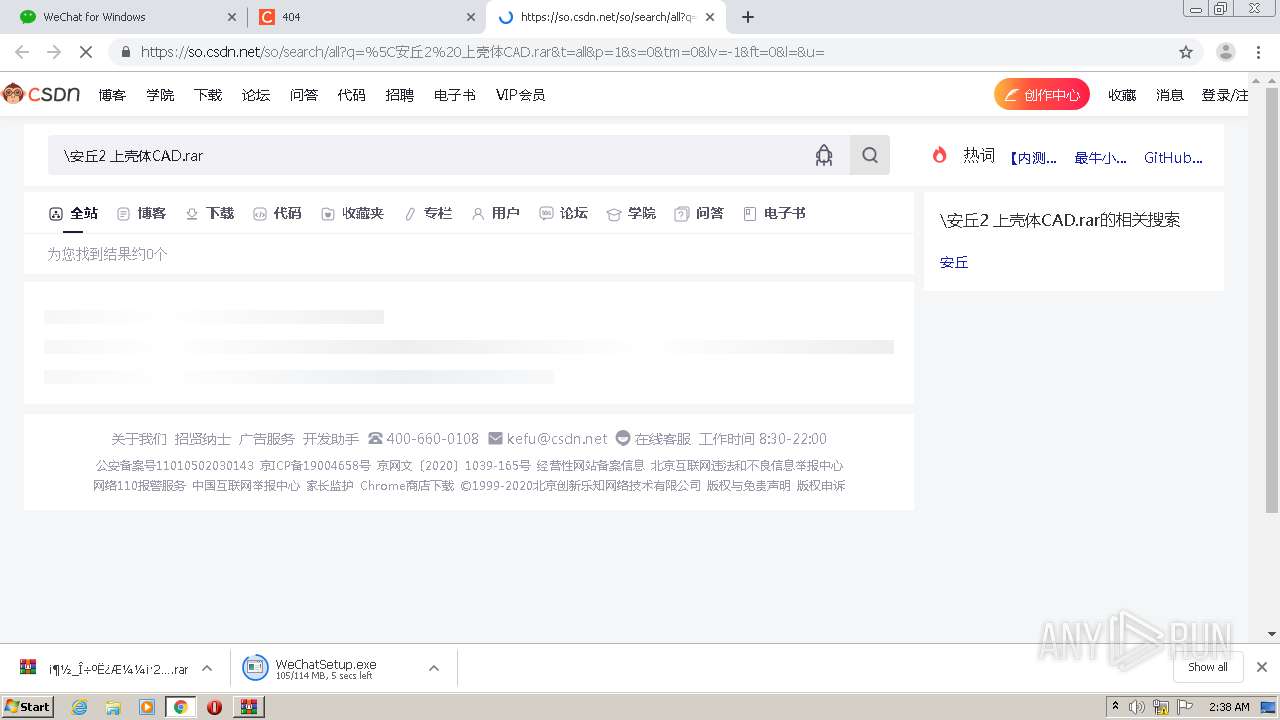Click the hot search flame icon
Image resolution: width=1280 pixels, height=720 pixels.
939,155
